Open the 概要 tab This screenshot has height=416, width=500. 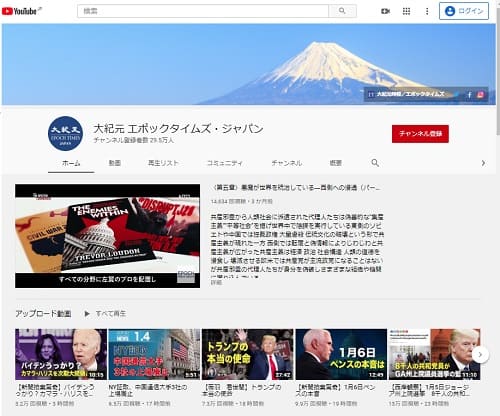coord(335,163)
